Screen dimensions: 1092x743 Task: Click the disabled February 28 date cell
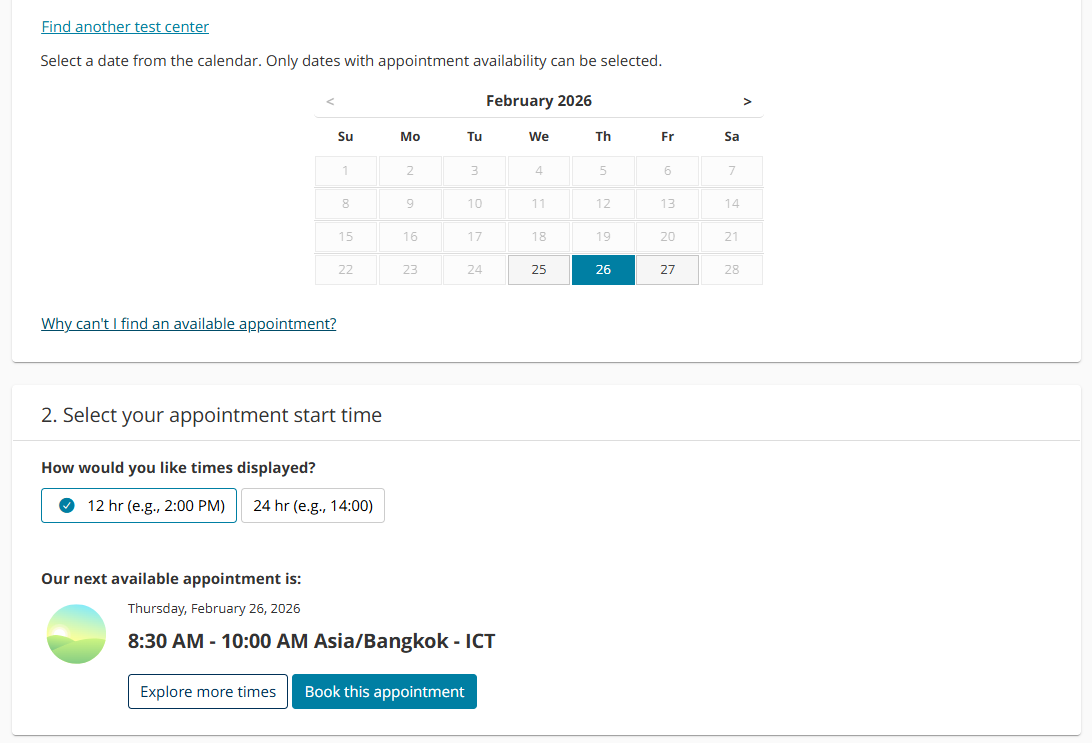[732, 270]
